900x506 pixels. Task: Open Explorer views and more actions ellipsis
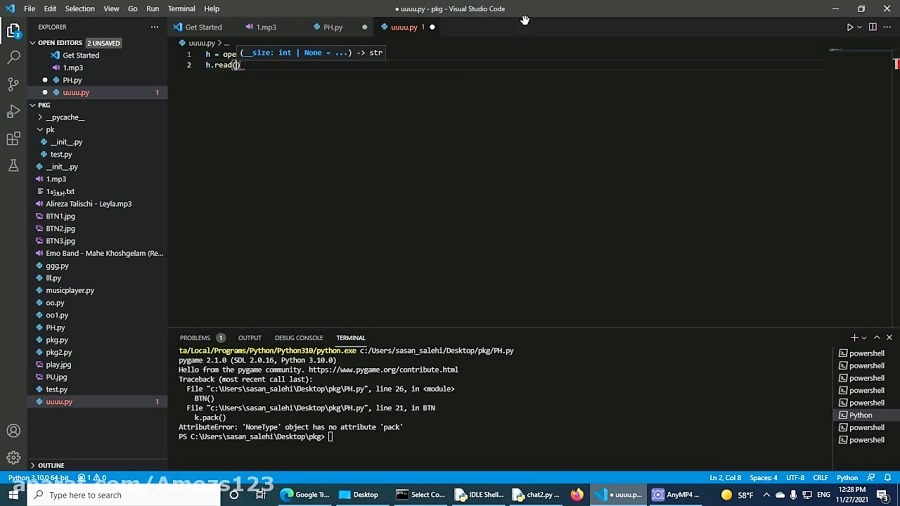pyautogui.click(x=154, y=27)
